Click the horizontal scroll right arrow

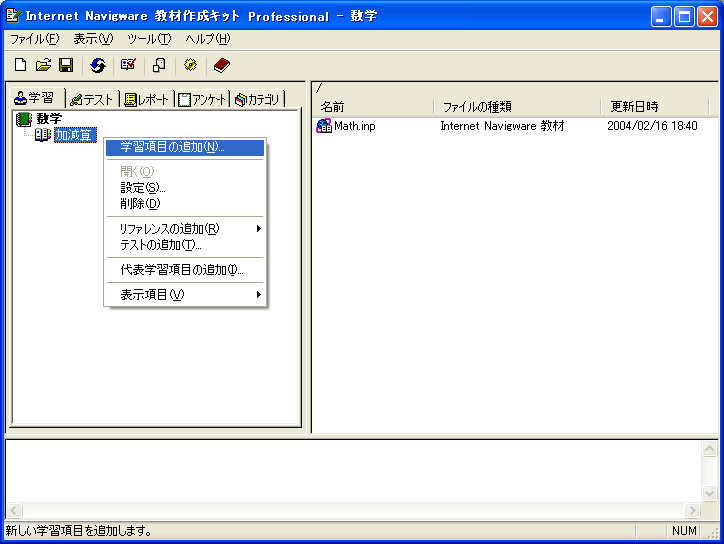tap(692, 510)
